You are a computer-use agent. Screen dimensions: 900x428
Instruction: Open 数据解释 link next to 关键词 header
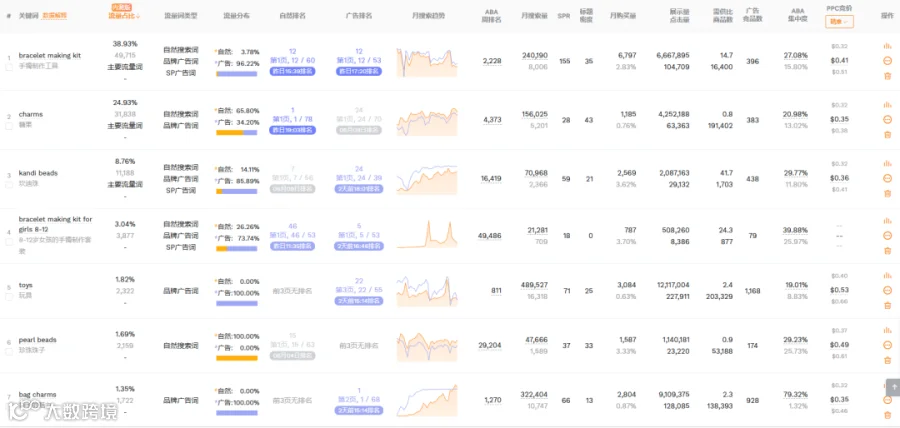coord(55,16)
